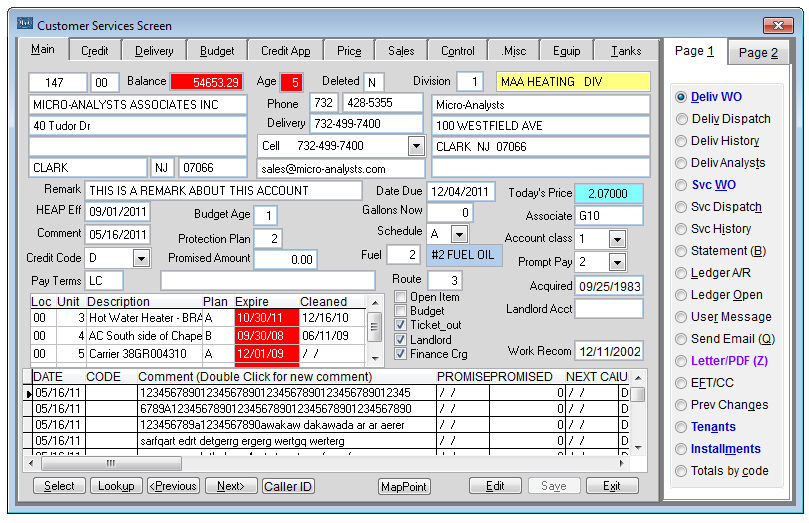Go to the Price tab
The image size is (809, 523).
[349, 51]
